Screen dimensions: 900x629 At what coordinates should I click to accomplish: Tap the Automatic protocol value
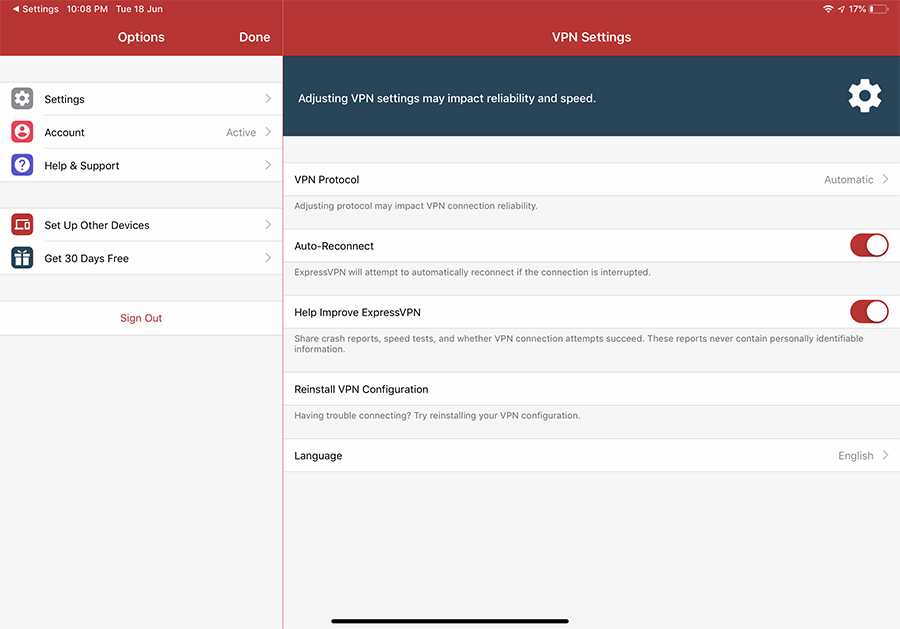coord(848,180)
